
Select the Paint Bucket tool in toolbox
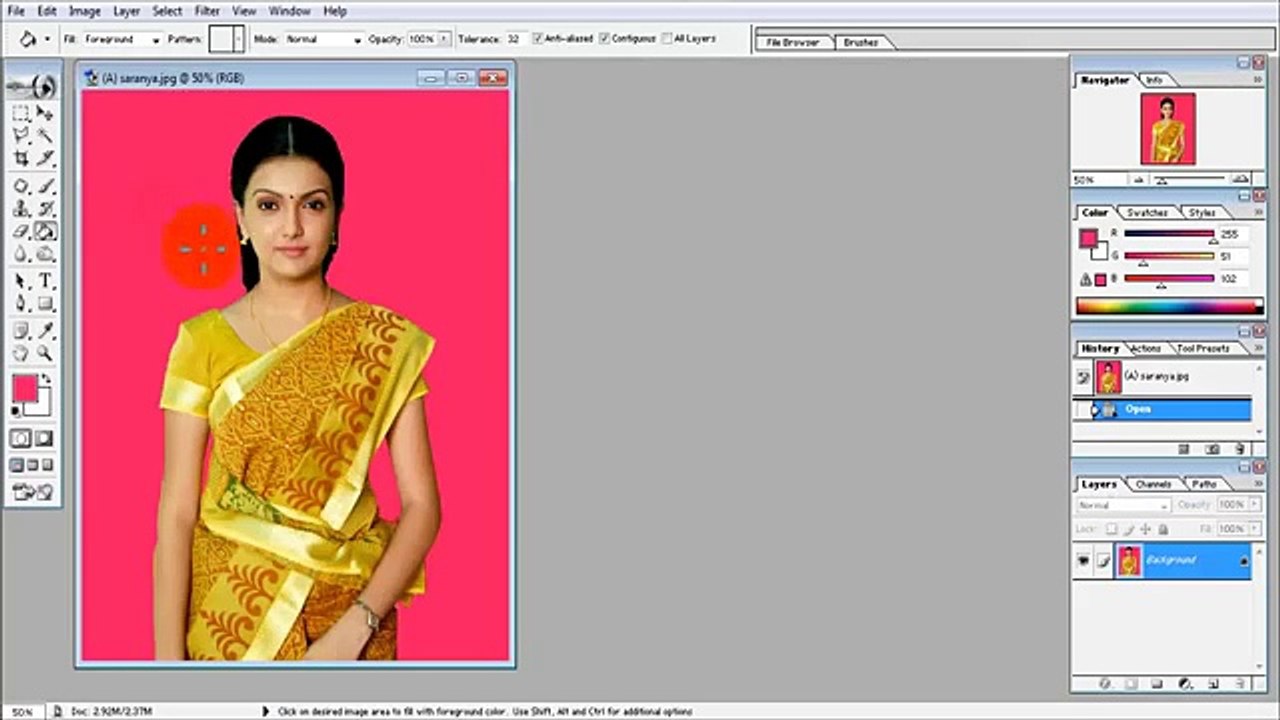click(45, 232)
